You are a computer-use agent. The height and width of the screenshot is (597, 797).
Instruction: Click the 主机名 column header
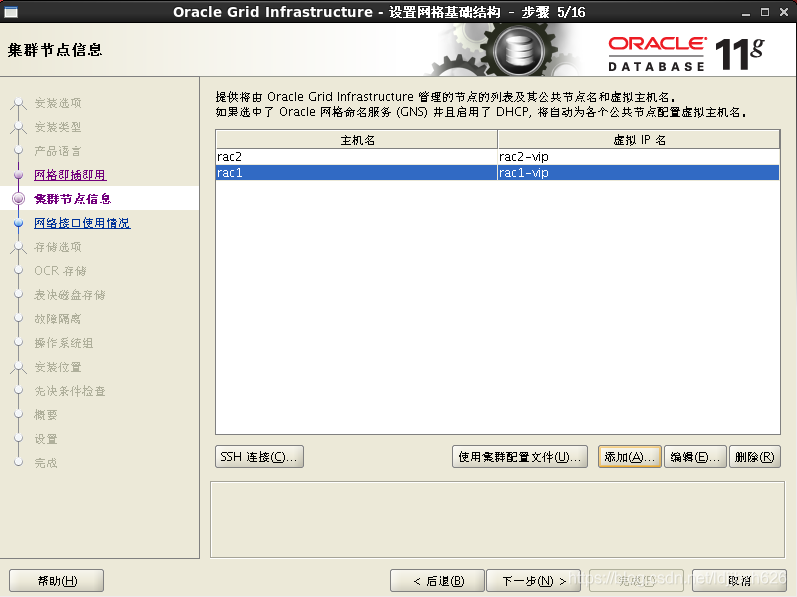tap(356, 140)
